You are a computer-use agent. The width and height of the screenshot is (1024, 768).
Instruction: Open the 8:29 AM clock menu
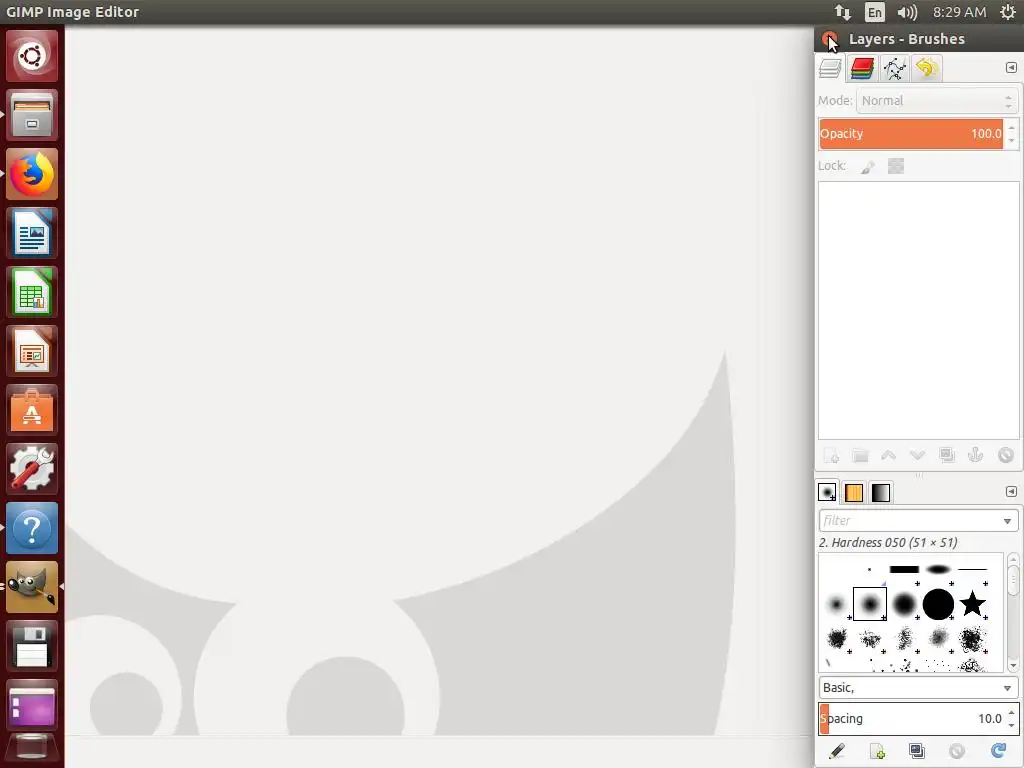(959, 12)
